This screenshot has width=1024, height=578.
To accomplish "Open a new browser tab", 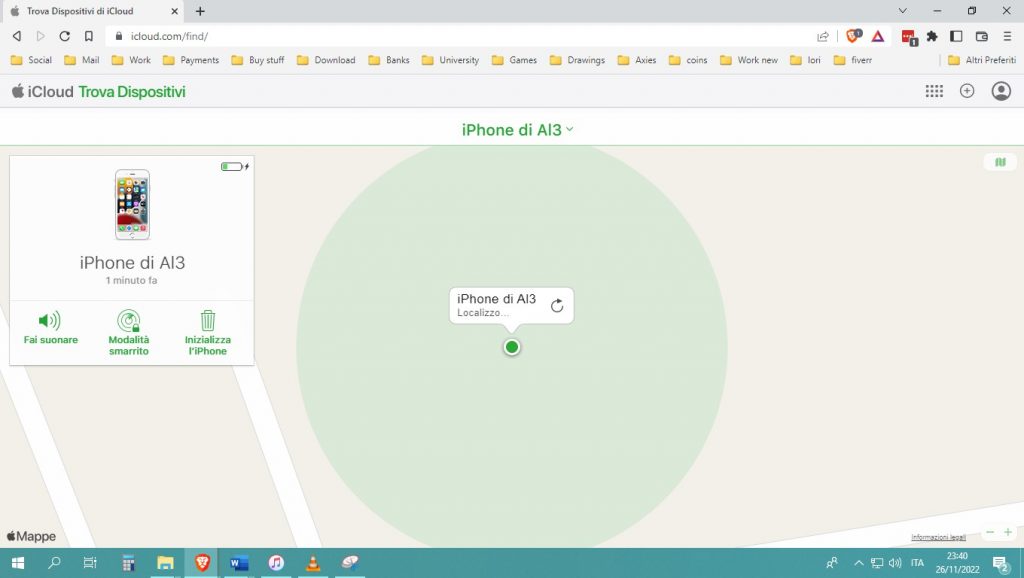I will click(x=200, y=11).
